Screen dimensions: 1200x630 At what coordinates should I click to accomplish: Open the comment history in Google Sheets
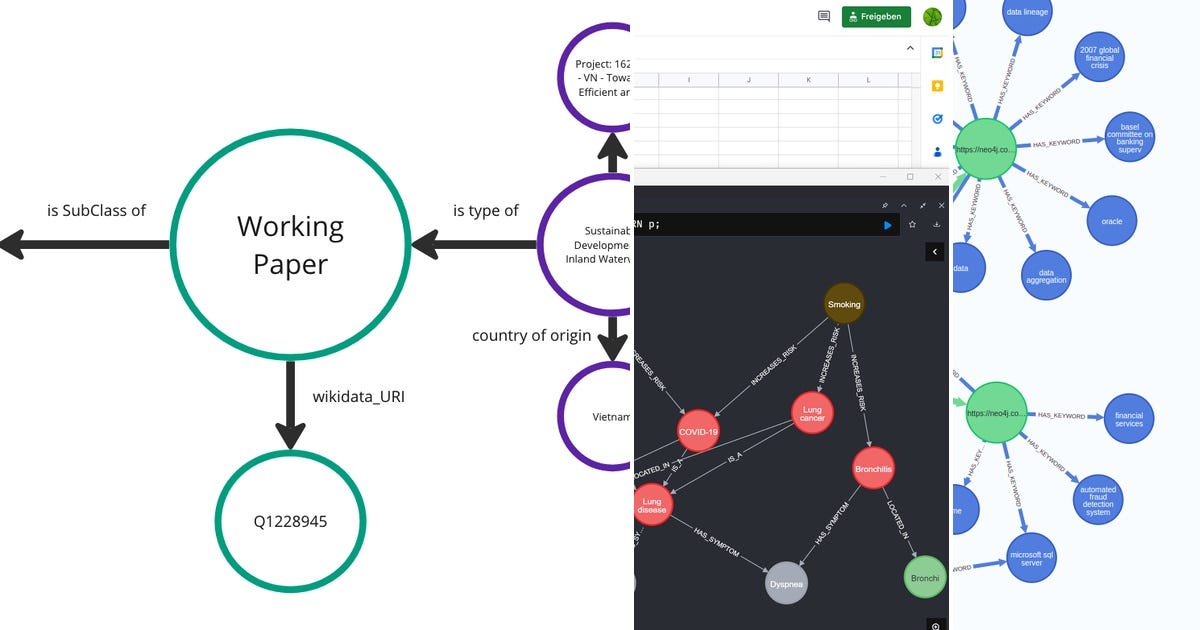824,16
